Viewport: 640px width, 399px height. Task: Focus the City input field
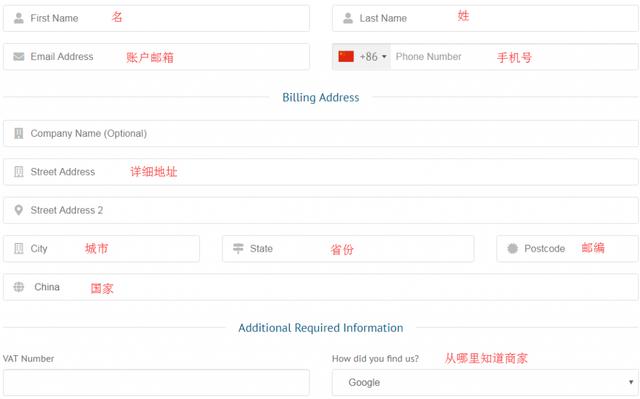pos(101,248)
